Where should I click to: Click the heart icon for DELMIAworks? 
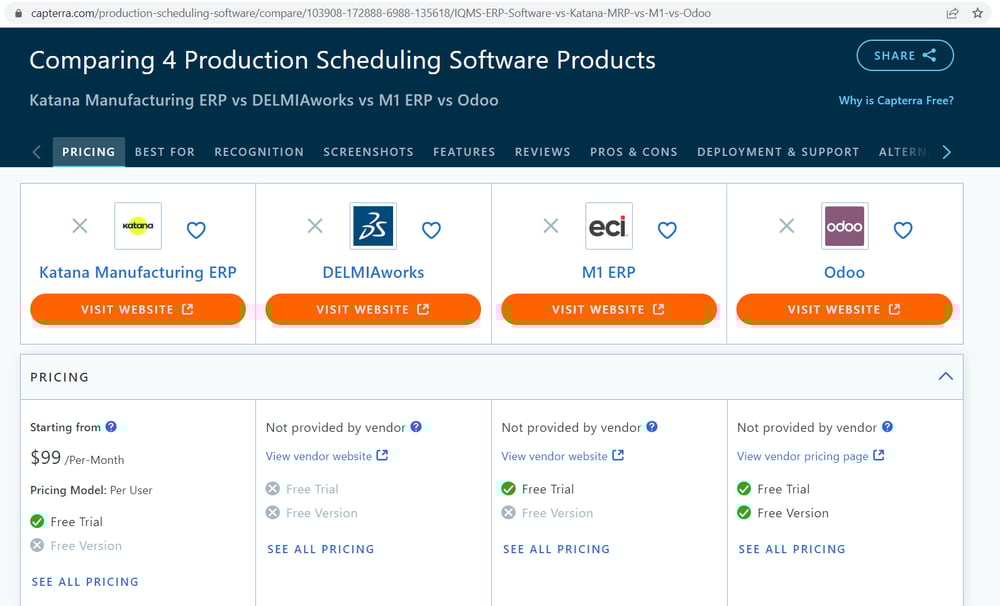coord(431,230)
